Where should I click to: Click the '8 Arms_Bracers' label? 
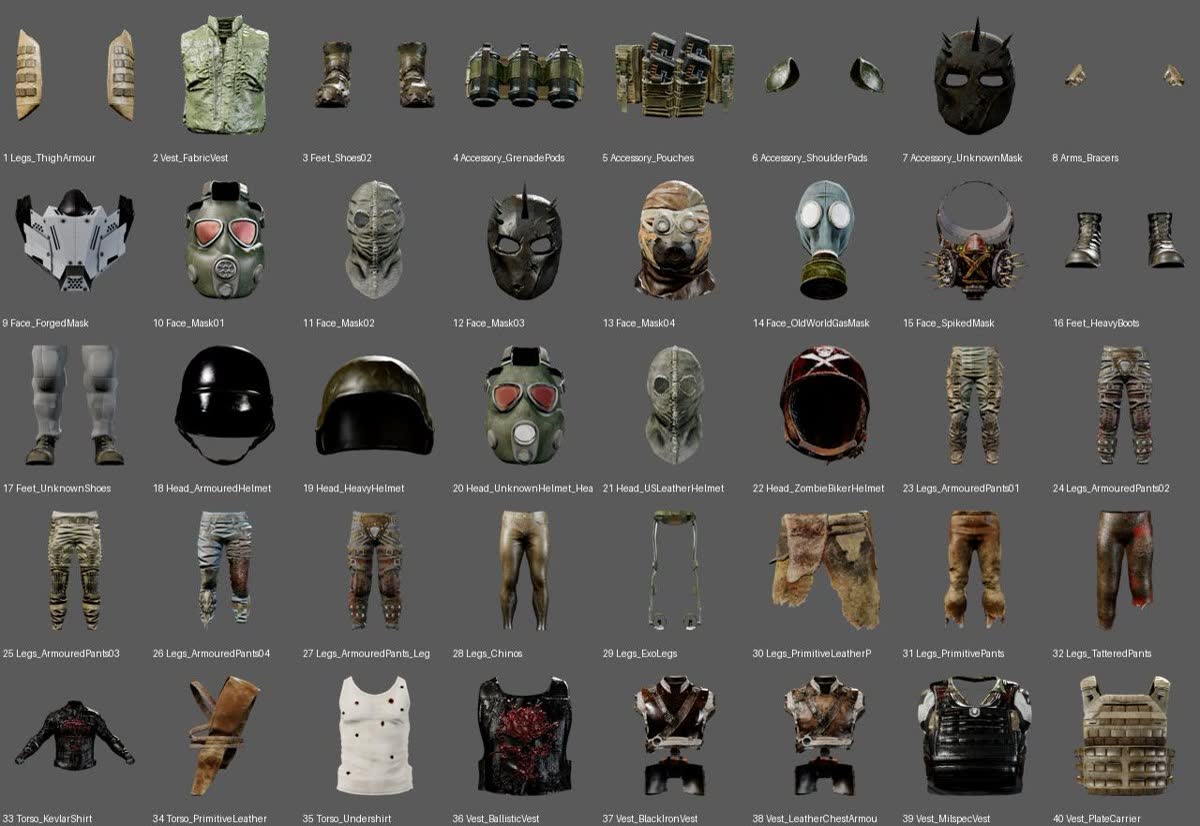click(x=1085, y=158)
